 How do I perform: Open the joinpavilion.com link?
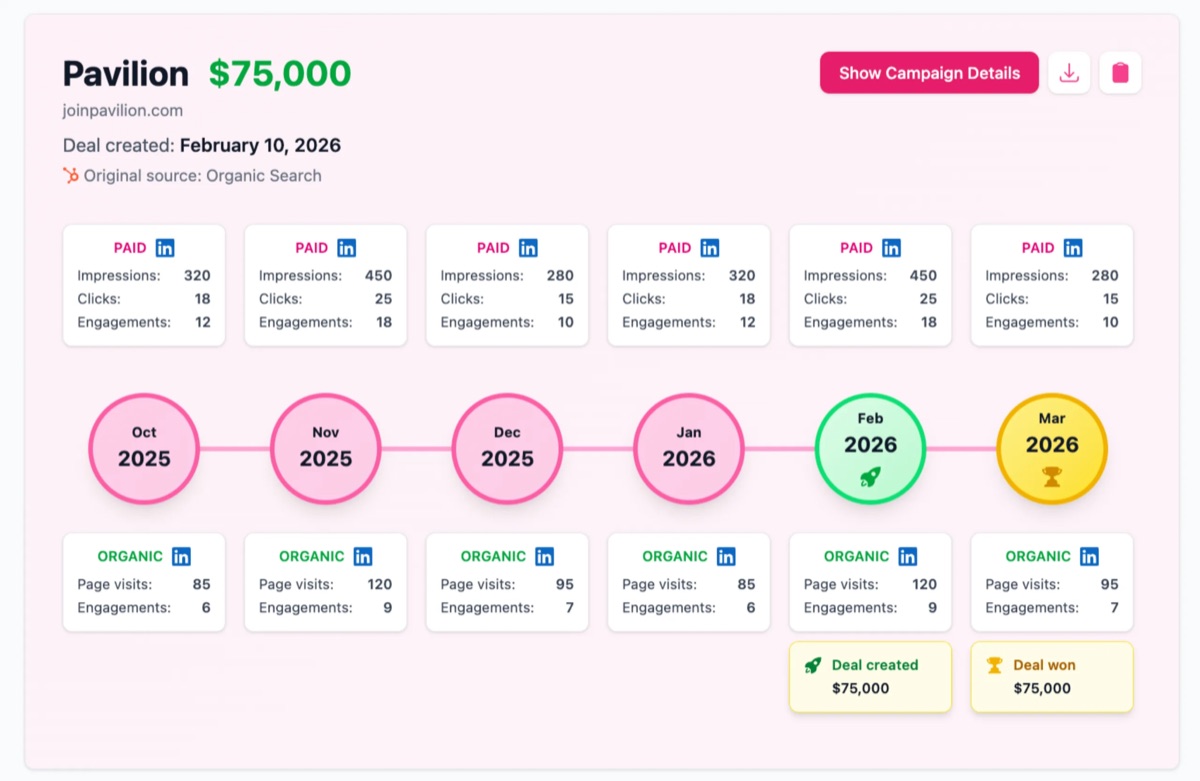tap(123, 111)
